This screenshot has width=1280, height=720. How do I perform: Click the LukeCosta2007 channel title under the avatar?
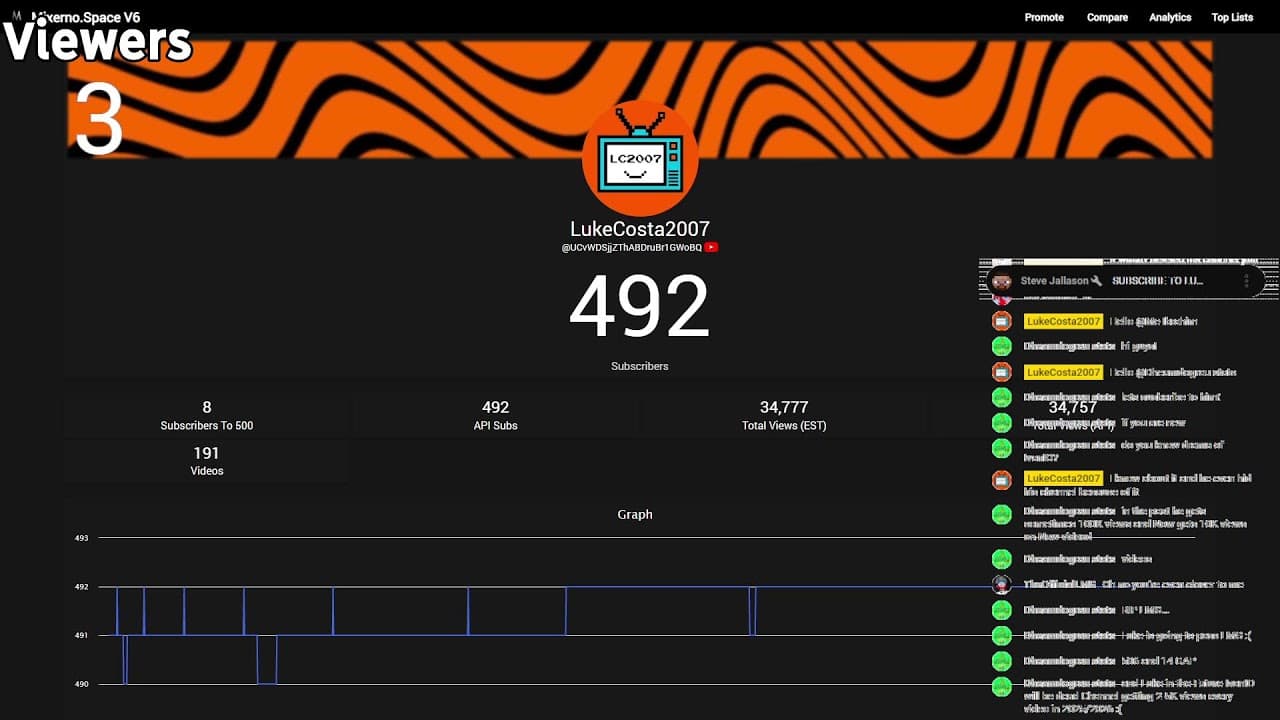pos(640,229)
